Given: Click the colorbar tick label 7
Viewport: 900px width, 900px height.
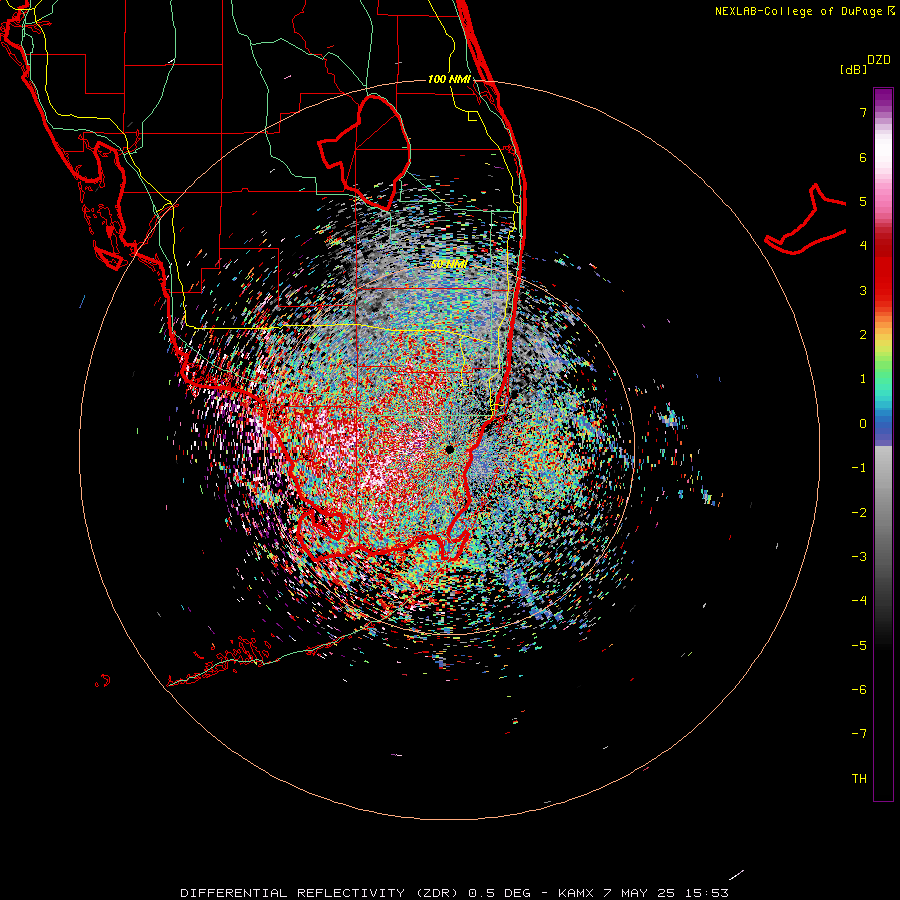Looking at the screenshot, I should click(863, 112).
